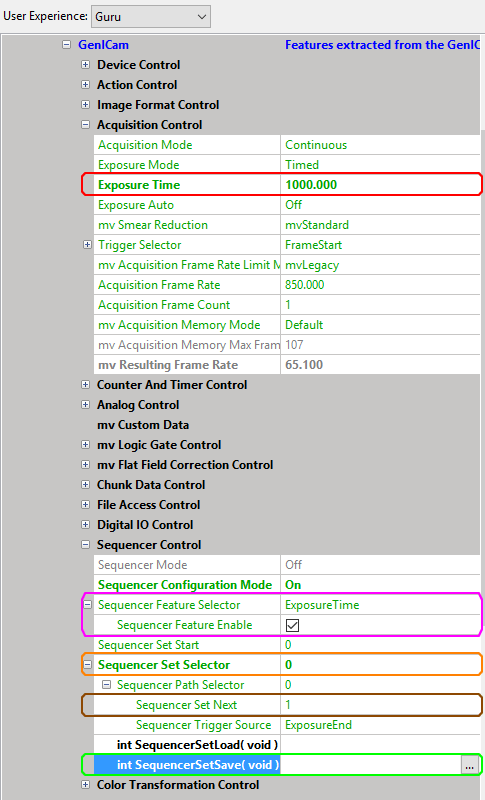Expand the Device Control category
485x800 pixels.
(86, 65)
